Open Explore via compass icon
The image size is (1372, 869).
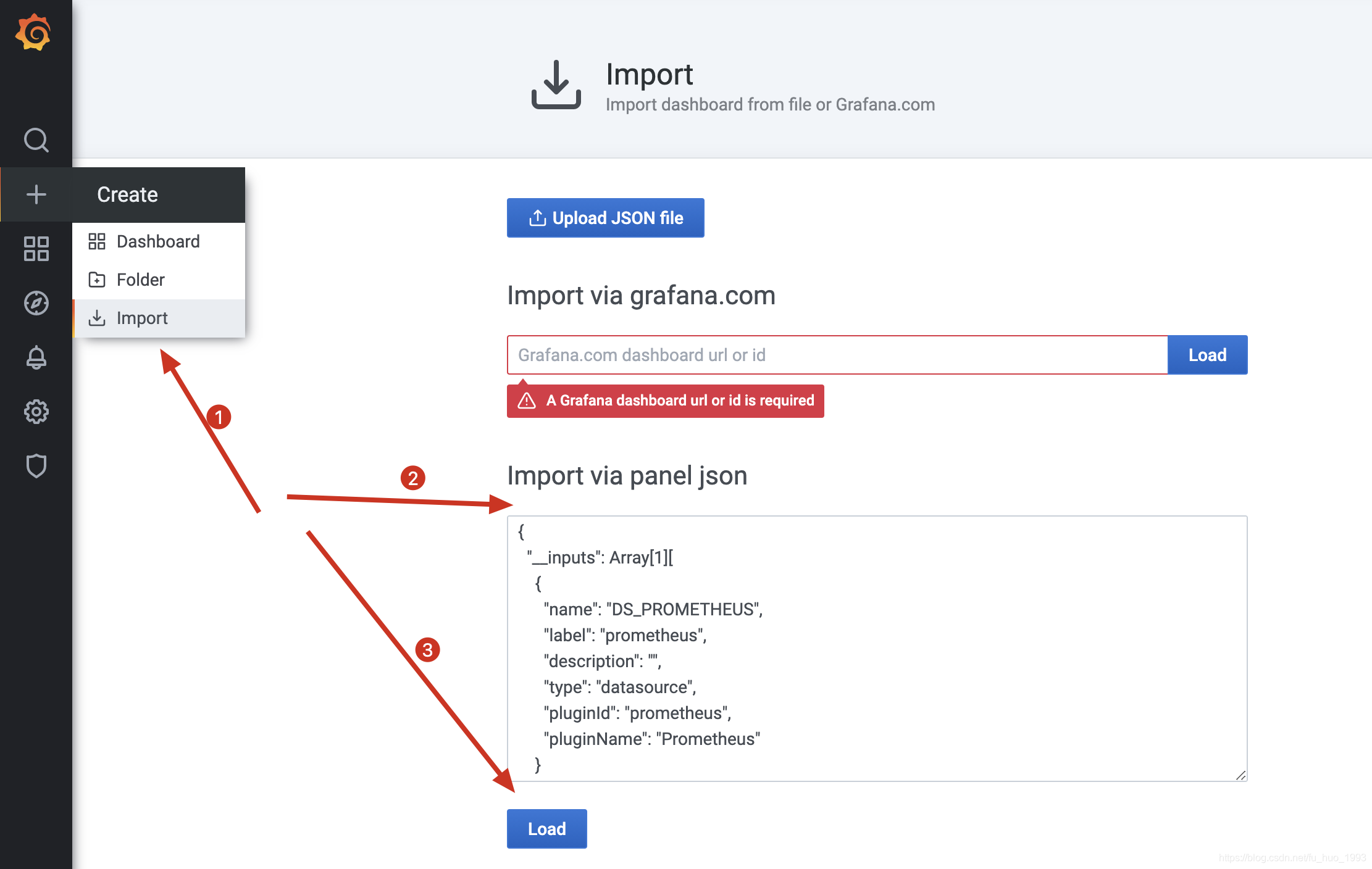click(36, 303)
